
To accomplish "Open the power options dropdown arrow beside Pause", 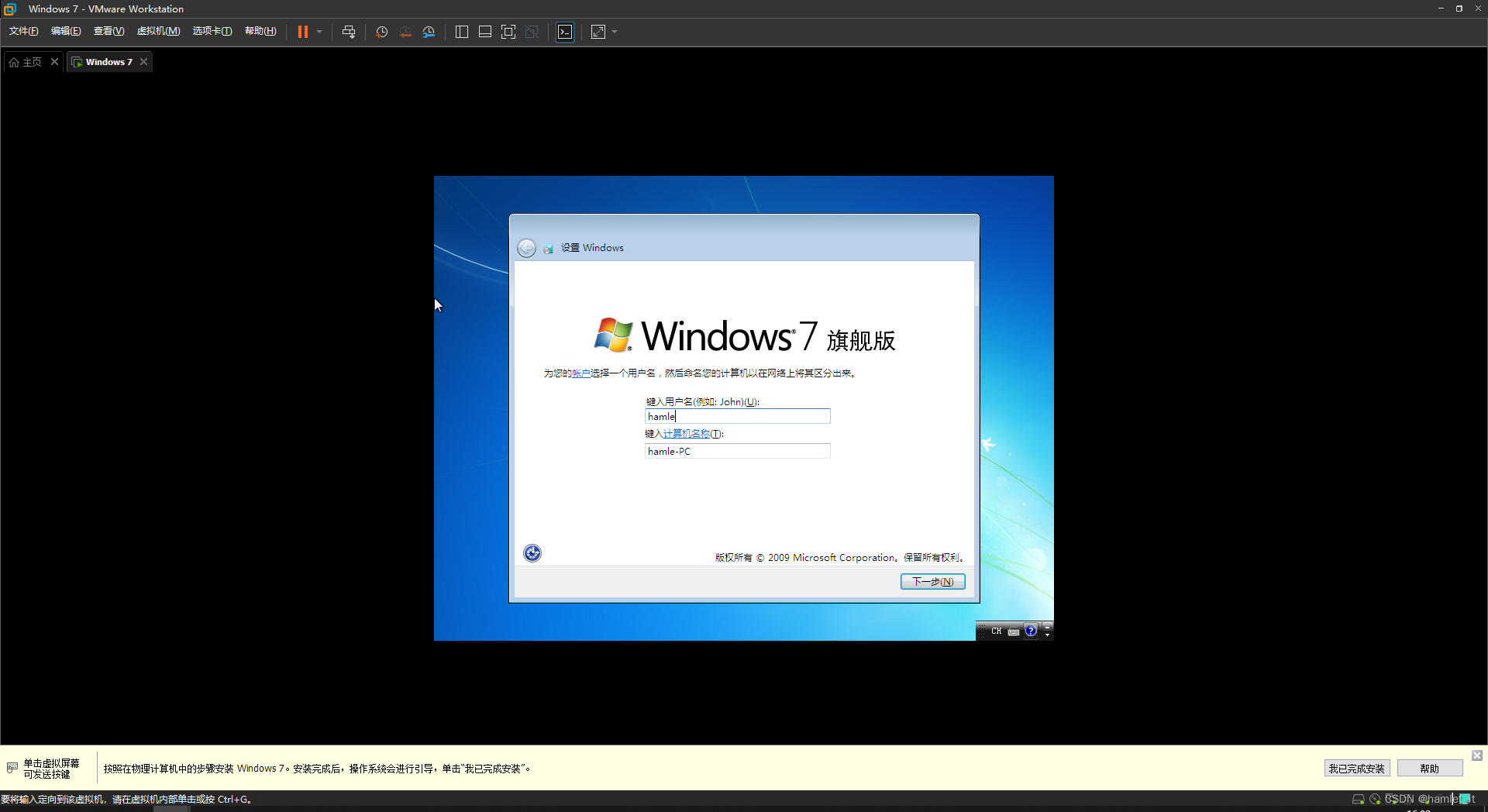I will point(319,32).
